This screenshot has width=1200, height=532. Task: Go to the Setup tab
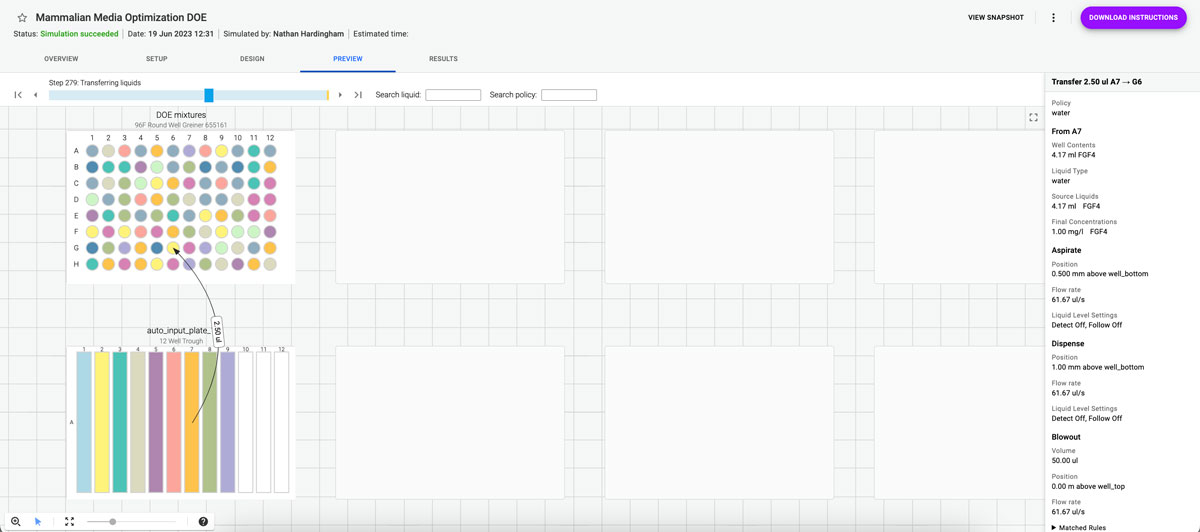click(x=157, y=59)
